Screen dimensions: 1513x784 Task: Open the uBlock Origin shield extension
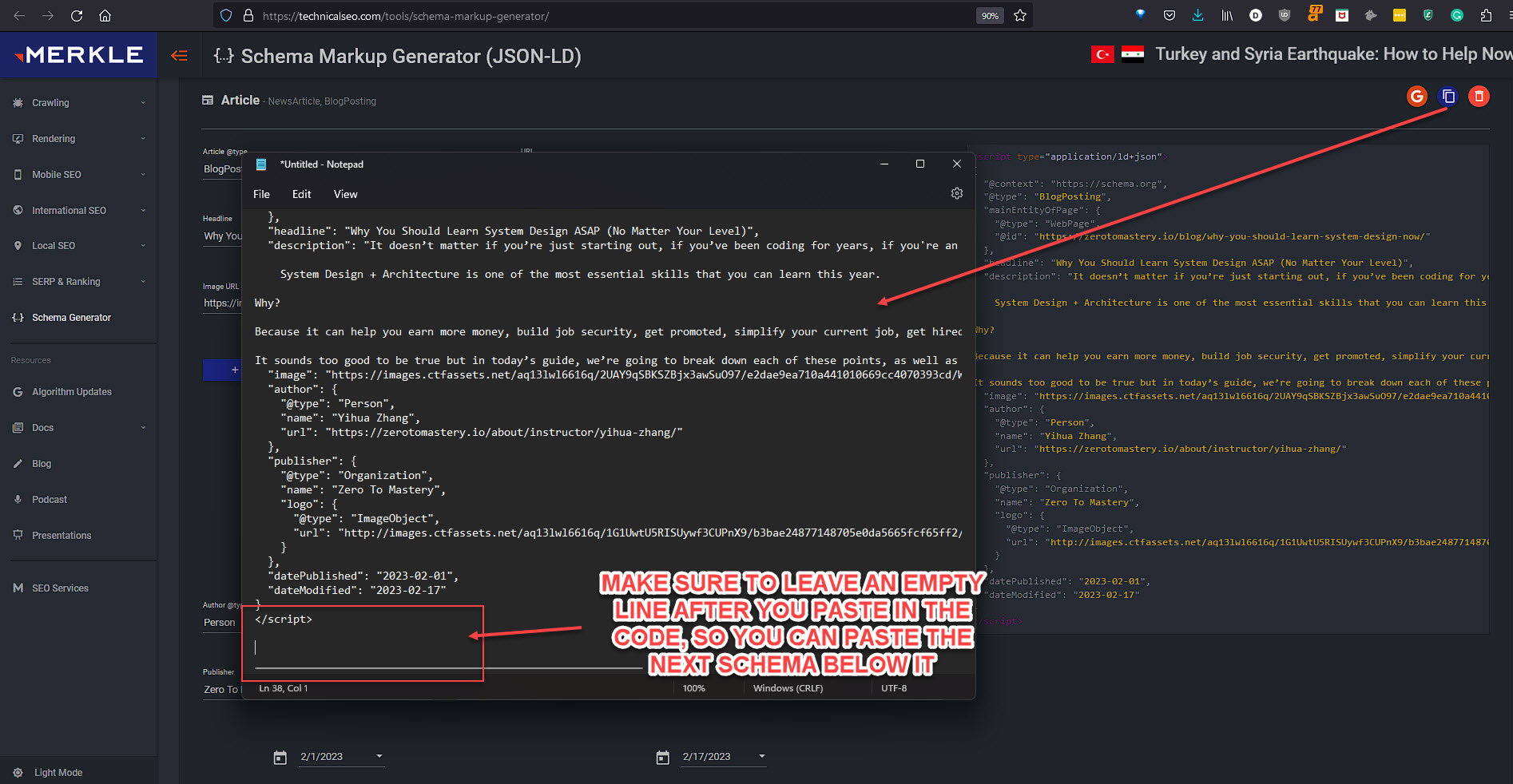(1285, 15)
